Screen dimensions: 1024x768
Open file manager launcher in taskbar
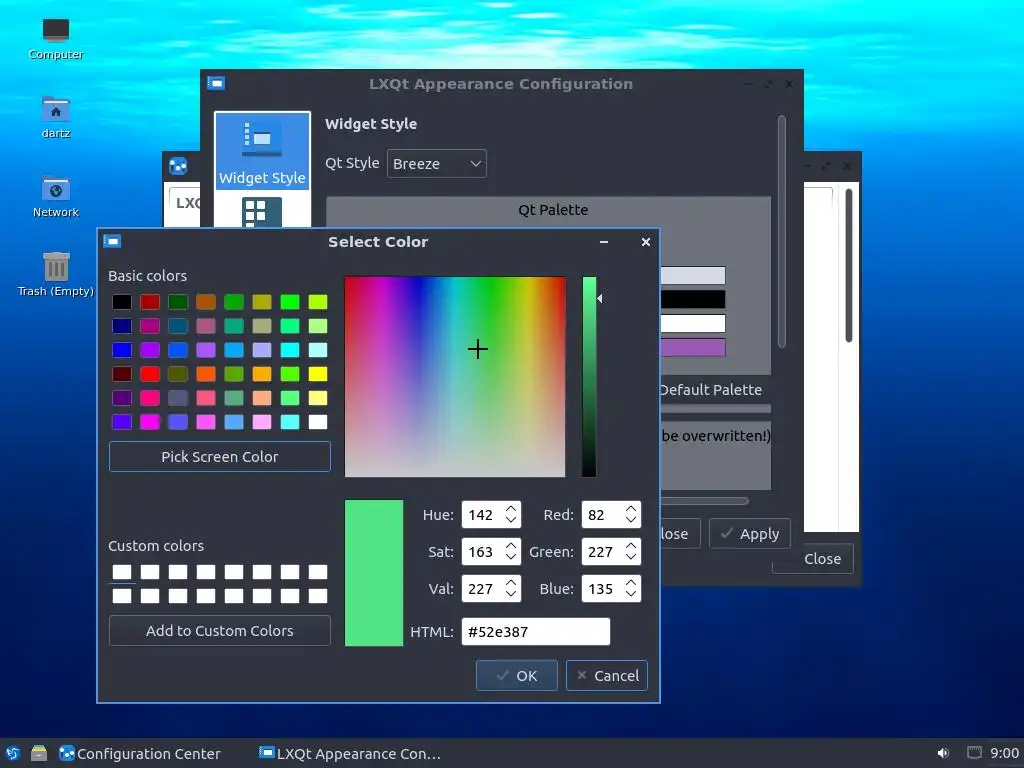tap(39, 754)
